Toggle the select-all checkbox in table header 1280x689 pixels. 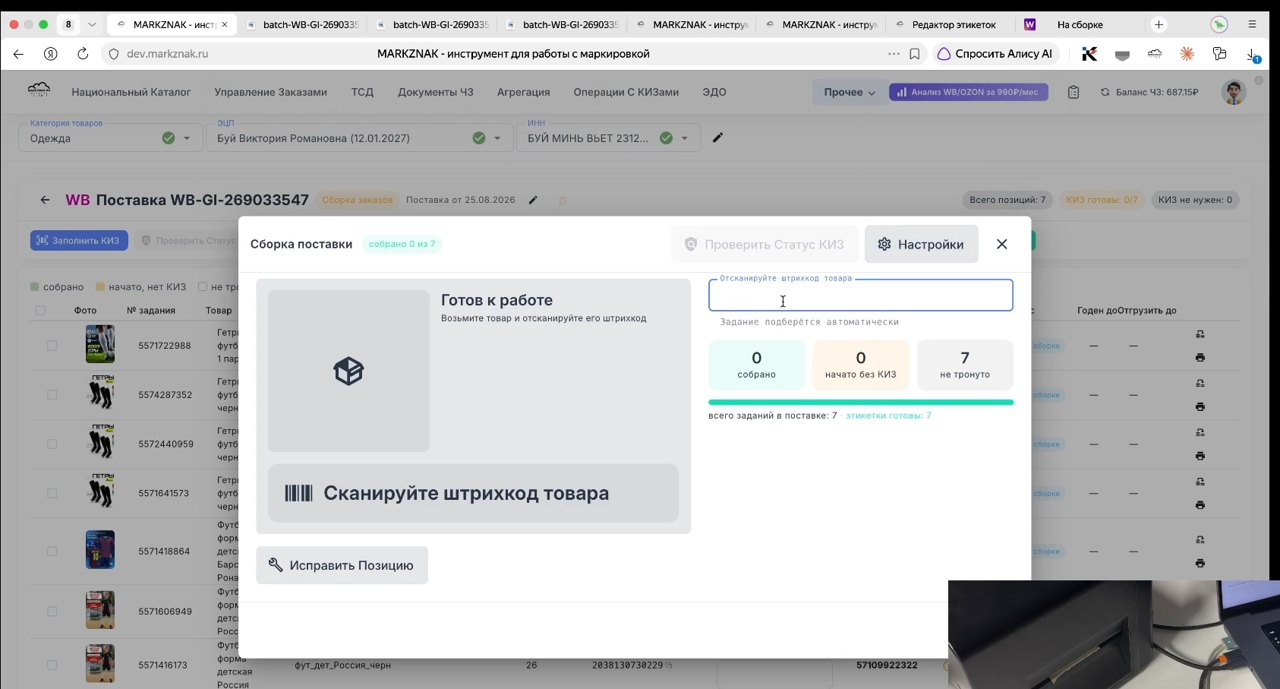point(40,310)
